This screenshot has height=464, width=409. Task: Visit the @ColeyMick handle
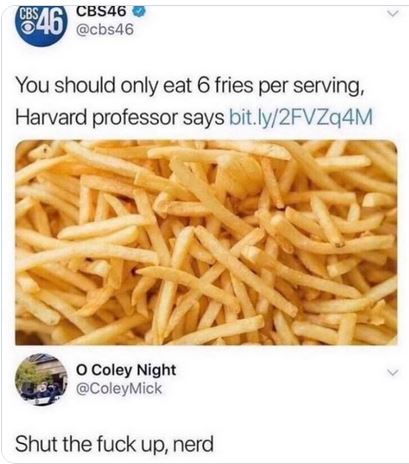(x=119, y=389)
